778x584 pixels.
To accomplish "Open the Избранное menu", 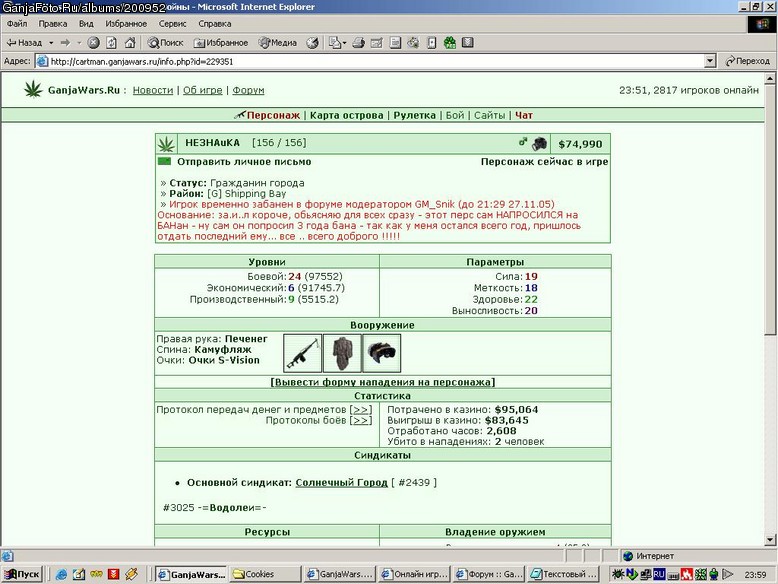I will [x=126, y=24].
